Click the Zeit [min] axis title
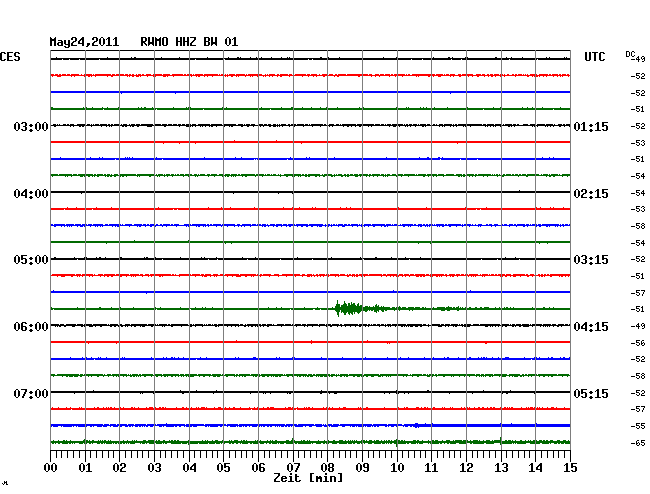The width and height of the screenshot is (650, 494). click(x=308, y=478)
